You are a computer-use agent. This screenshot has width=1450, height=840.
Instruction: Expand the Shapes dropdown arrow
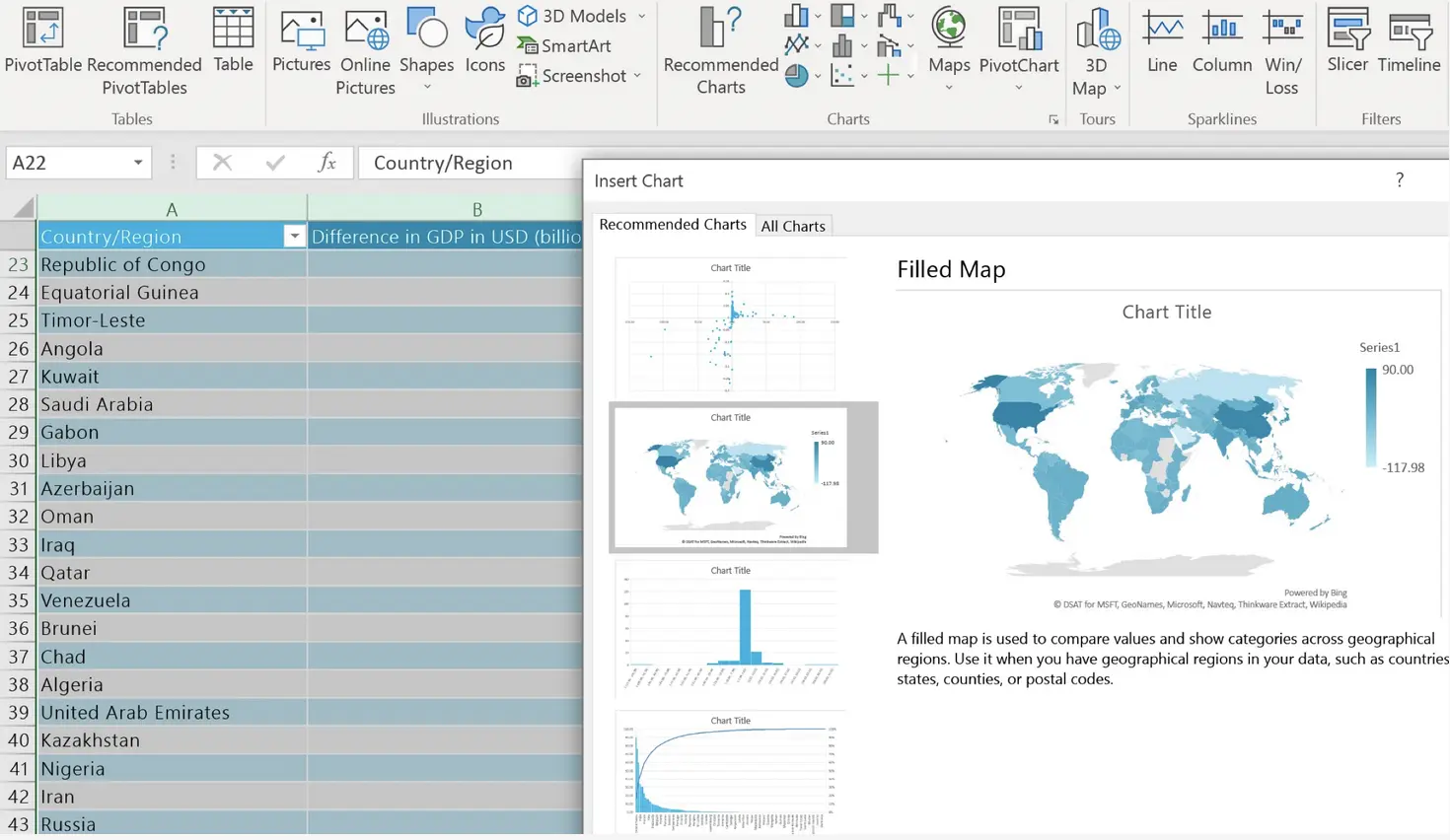point(427,88)
